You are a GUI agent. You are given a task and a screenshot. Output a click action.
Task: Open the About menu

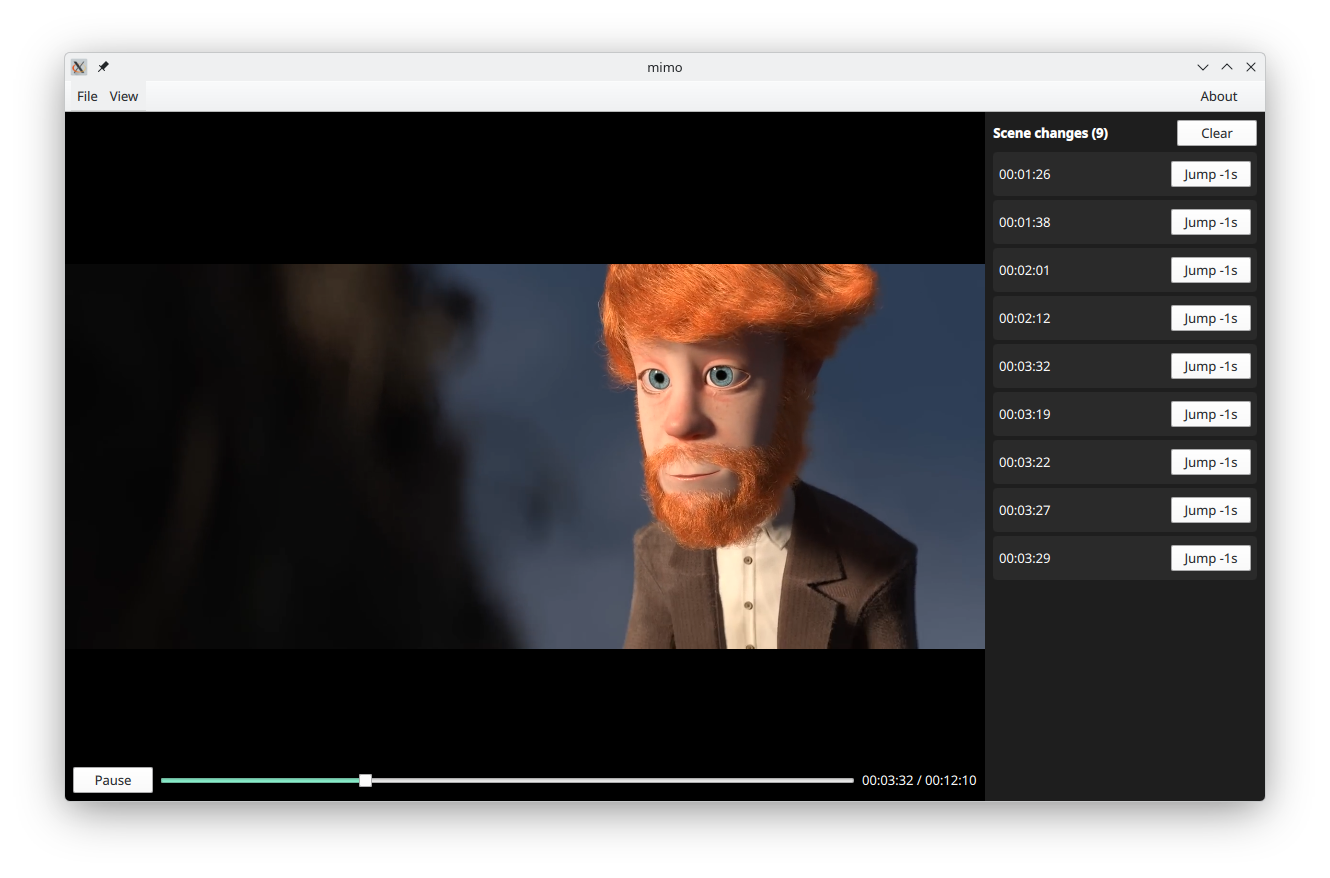point(1219,96)
